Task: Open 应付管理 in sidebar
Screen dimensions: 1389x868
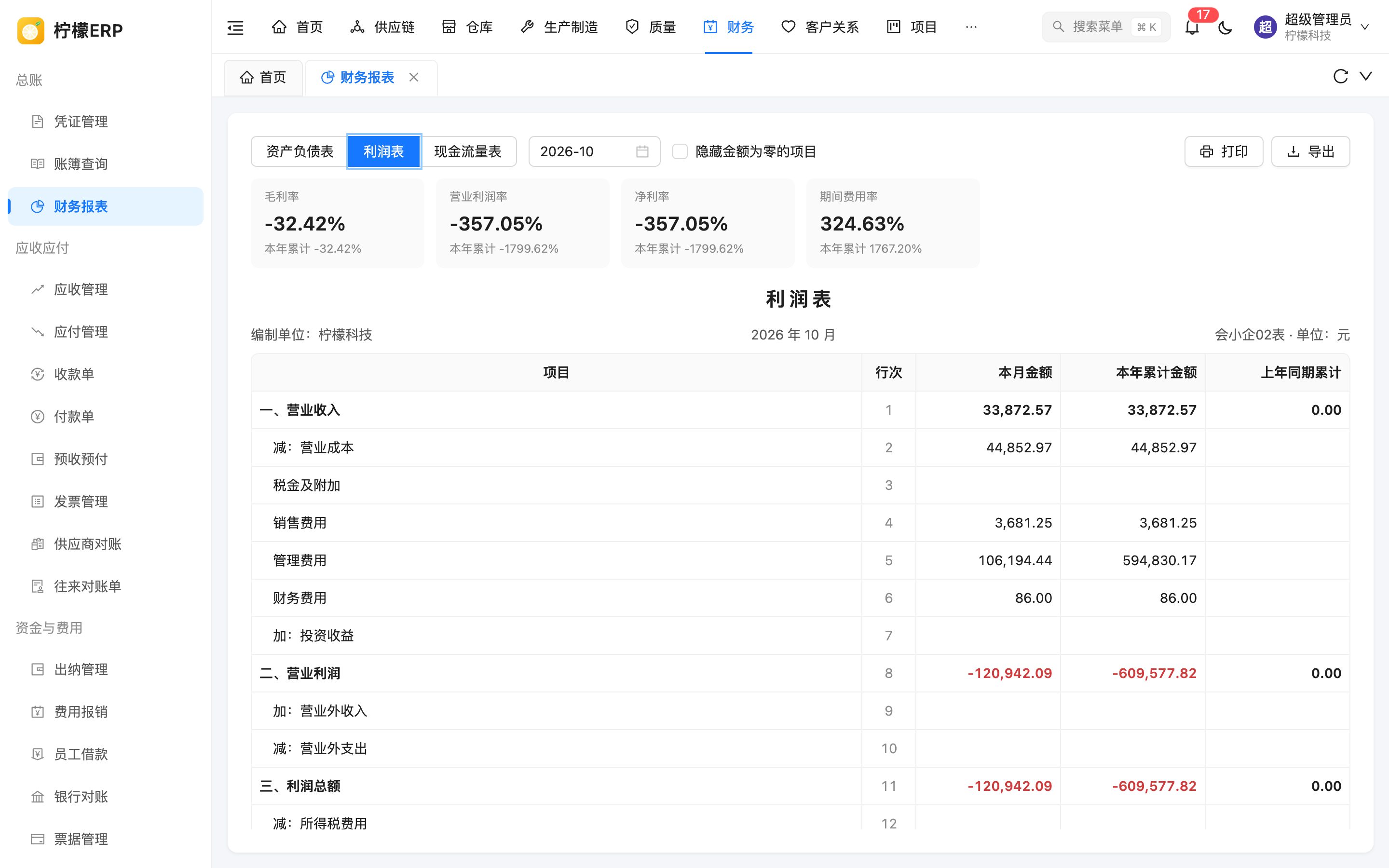Action: [x=106, y=332]
